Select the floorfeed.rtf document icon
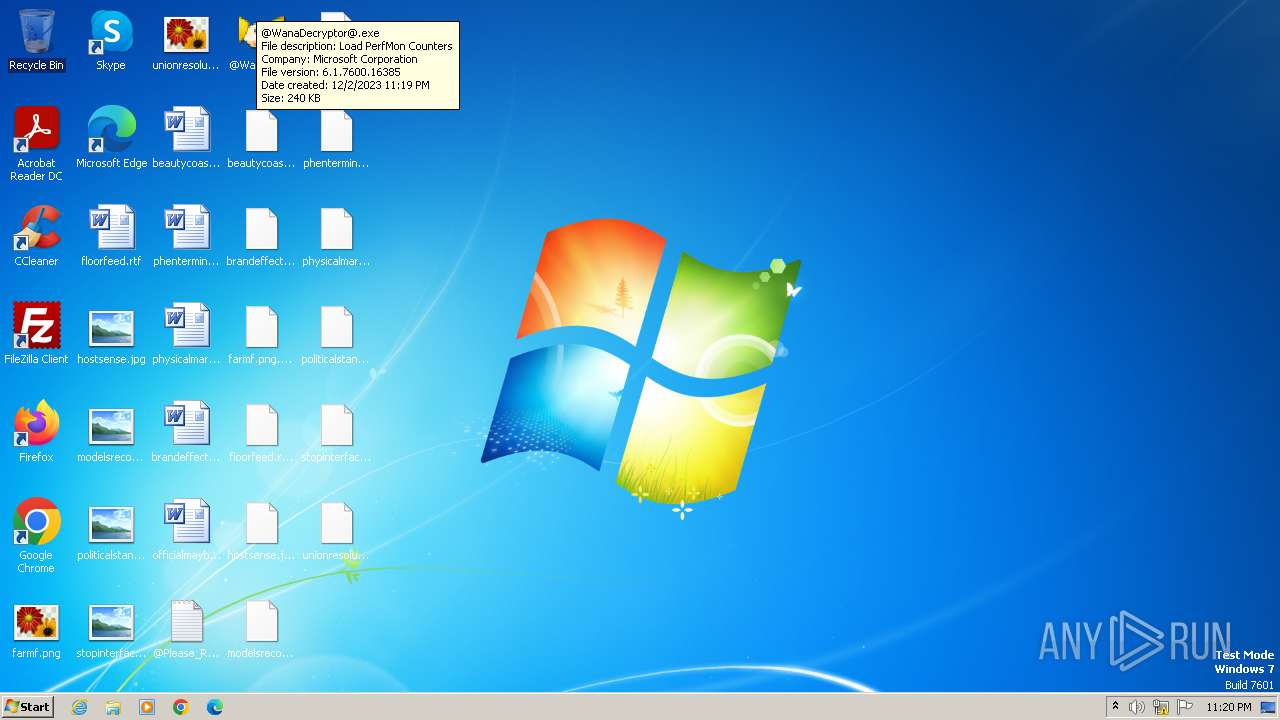 tap(111, 235)
